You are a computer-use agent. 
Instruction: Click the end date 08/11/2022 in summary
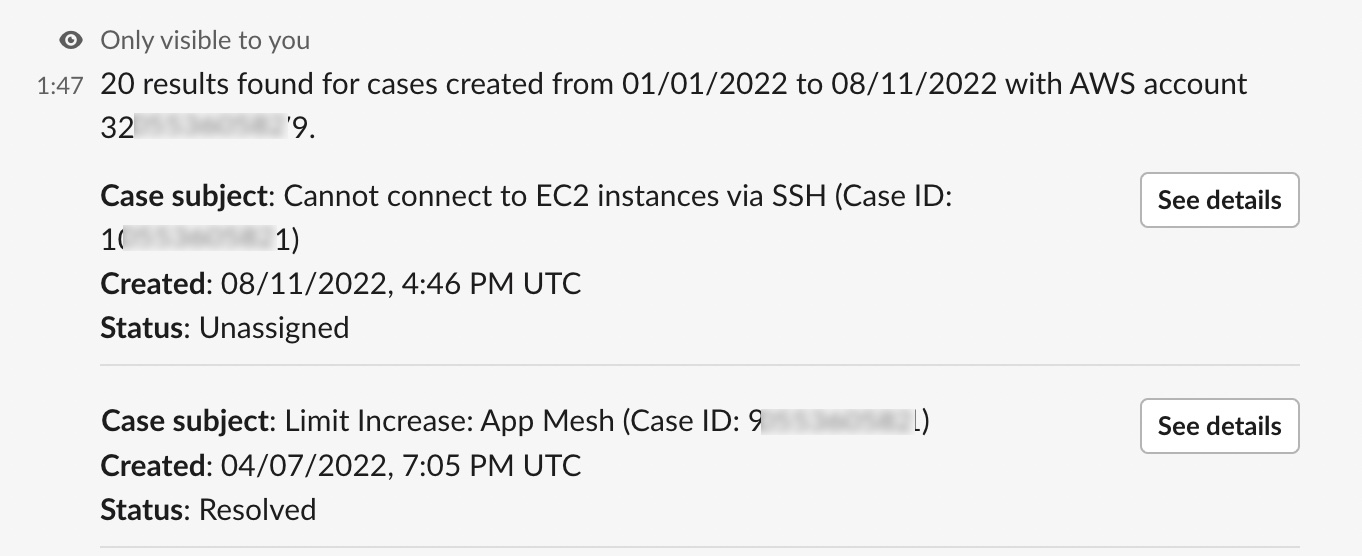tap(912, 84)
